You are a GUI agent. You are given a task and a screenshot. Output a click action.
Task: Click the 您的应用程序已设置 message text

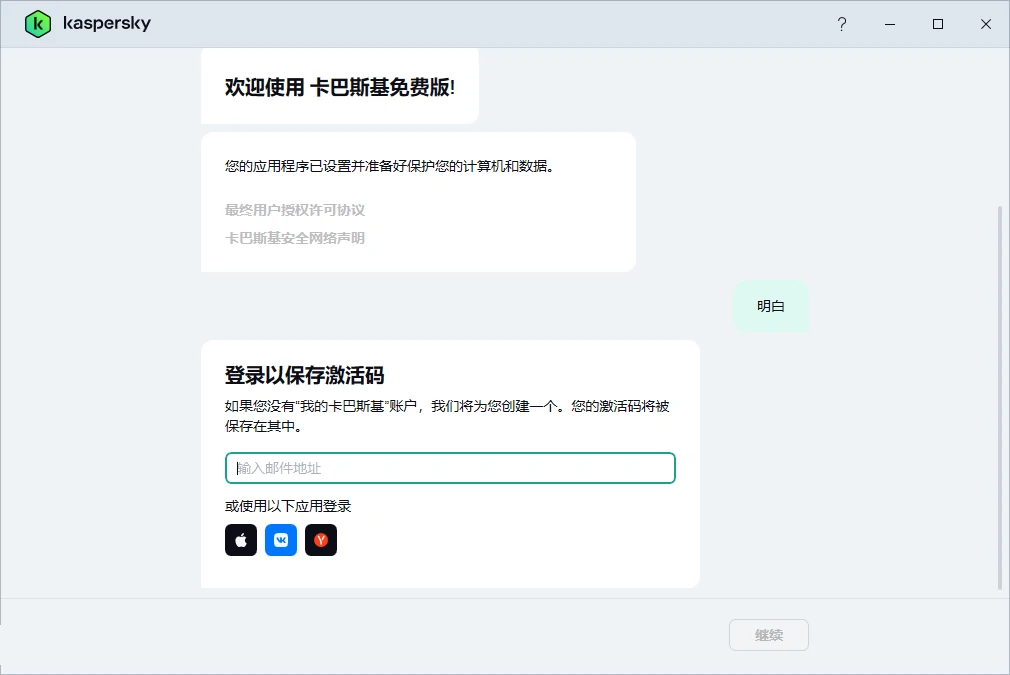coord(389,166)
